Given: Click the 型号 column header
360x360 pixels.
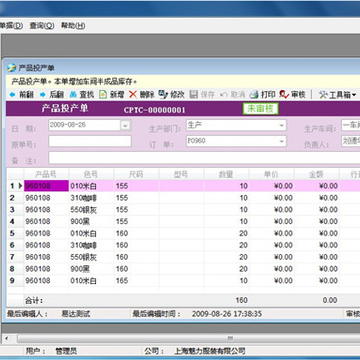Looking at the screenshot, I should point(181,174).
